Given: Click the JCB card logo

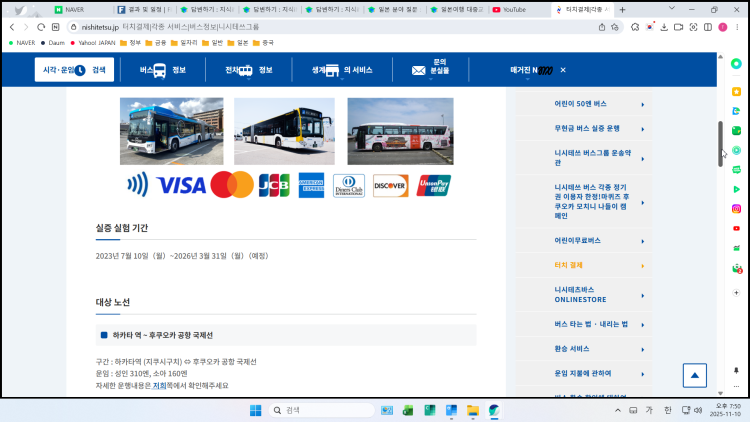Looking at the screenshot, I should tap(273, 185).
